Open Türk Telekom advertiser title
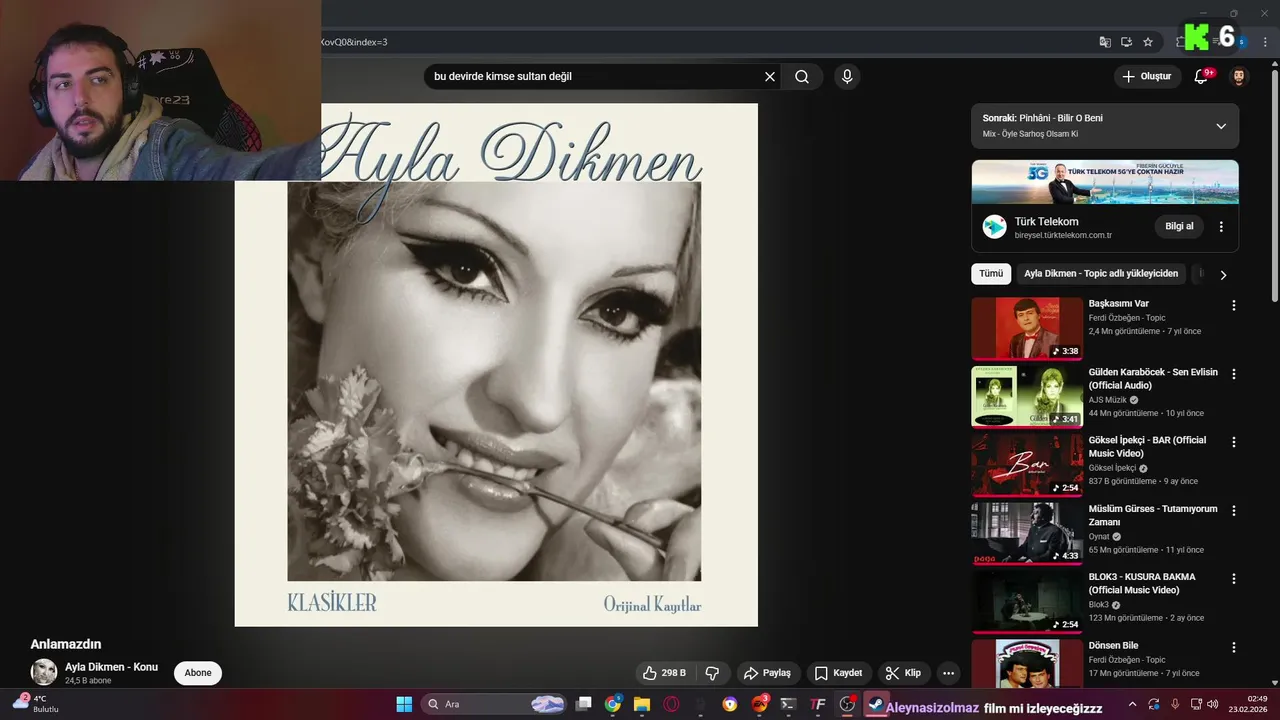This screenshot has width=1280, height=720. [1046, 222]
